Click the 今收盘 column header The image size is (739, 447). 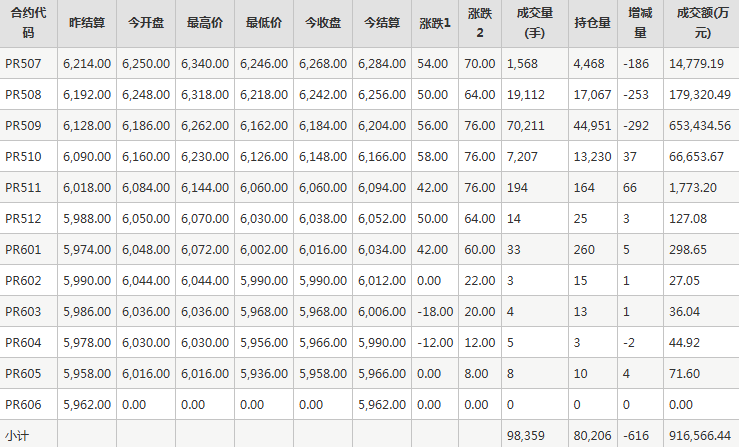(x=323, y=23)
